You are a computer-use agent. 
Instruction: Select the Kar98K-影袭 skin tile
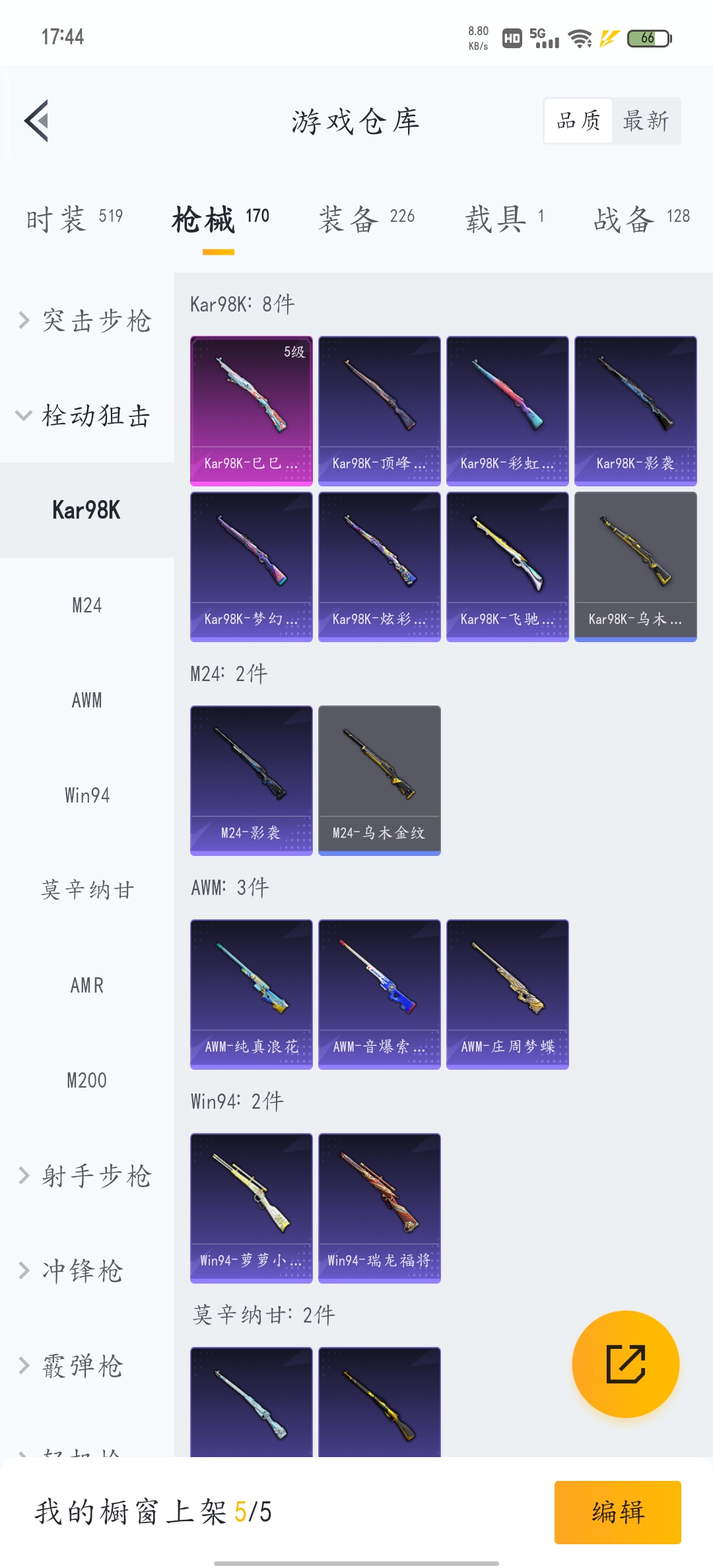tap(636, 411)
